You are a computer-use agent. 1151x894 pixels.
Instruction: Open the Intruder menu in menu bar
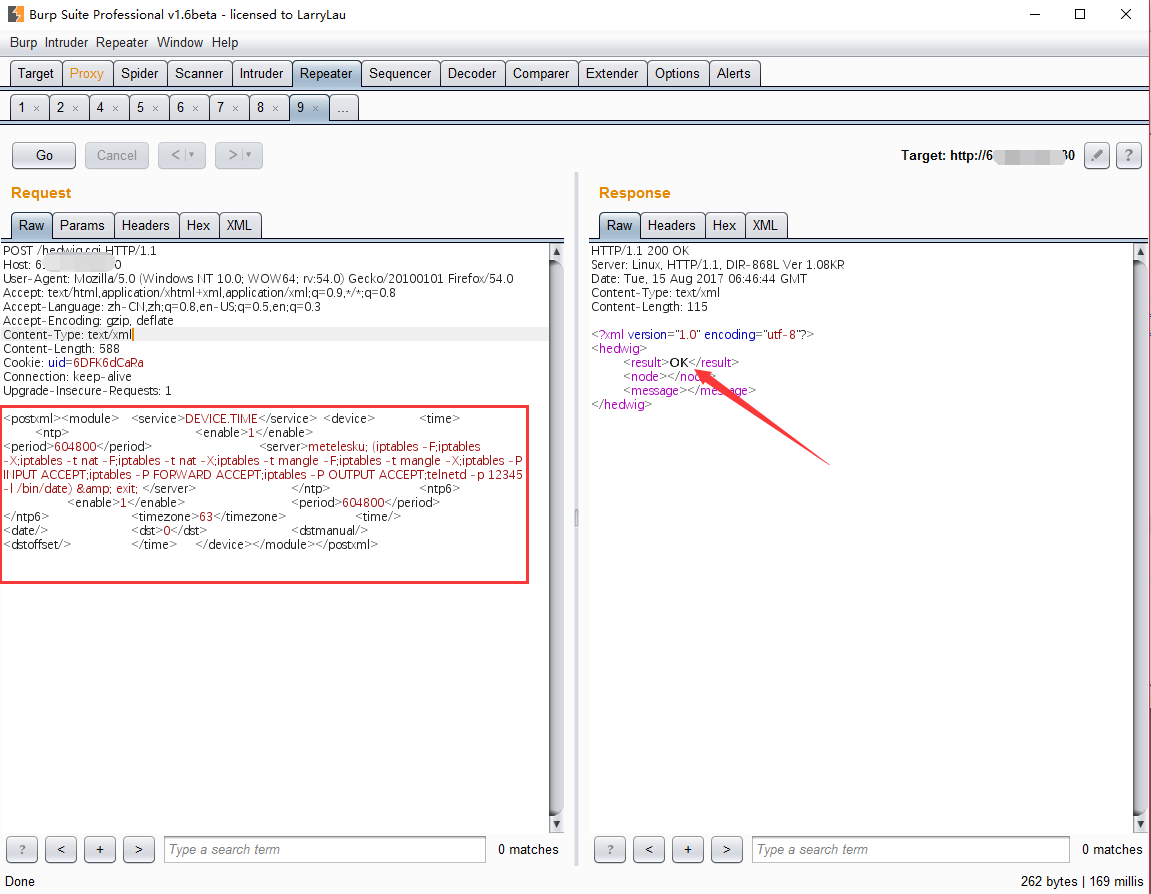[66, 43]
